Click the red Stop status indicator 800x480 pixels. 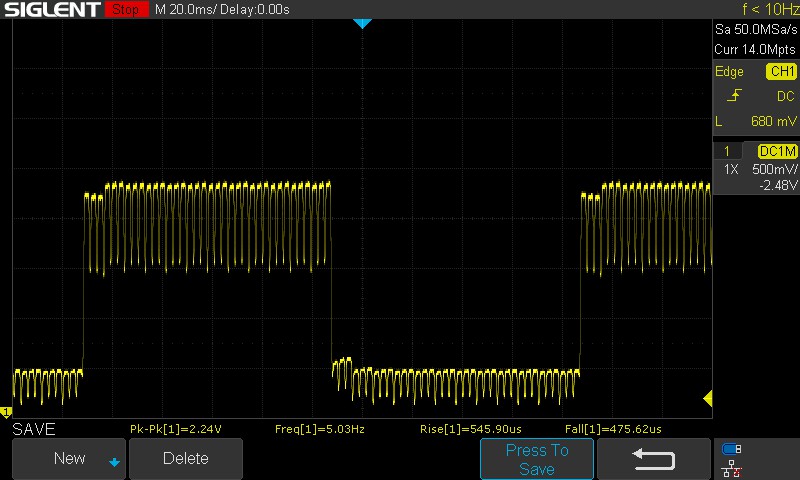[126, 9]
